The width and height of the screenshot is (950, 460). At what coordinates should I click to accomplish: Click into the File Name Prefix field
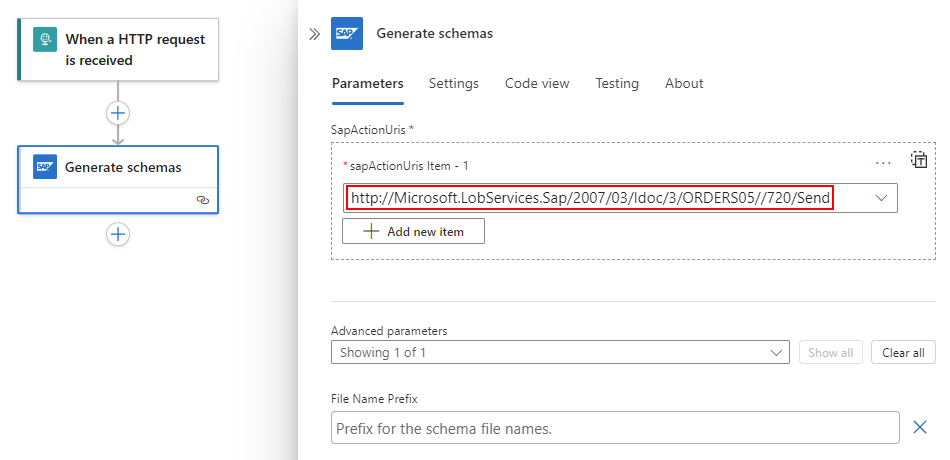pyautogui.click(x=614, y=428)
